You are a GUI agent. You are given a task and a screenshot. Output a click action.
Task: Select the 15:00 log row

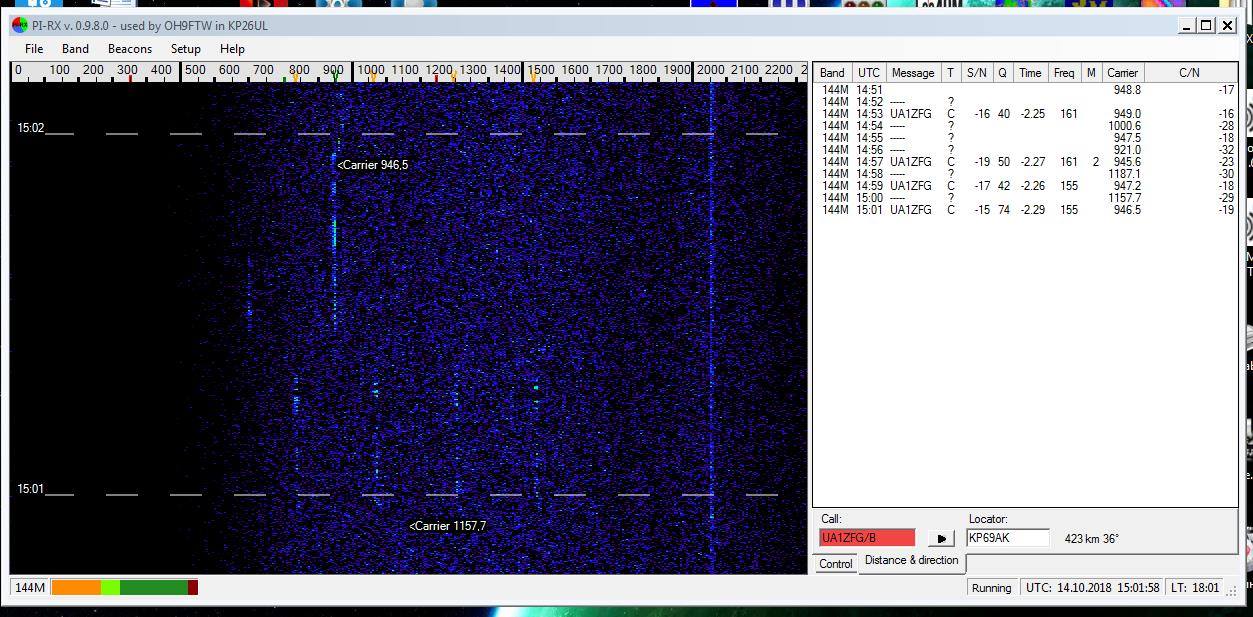point(1027,198)
